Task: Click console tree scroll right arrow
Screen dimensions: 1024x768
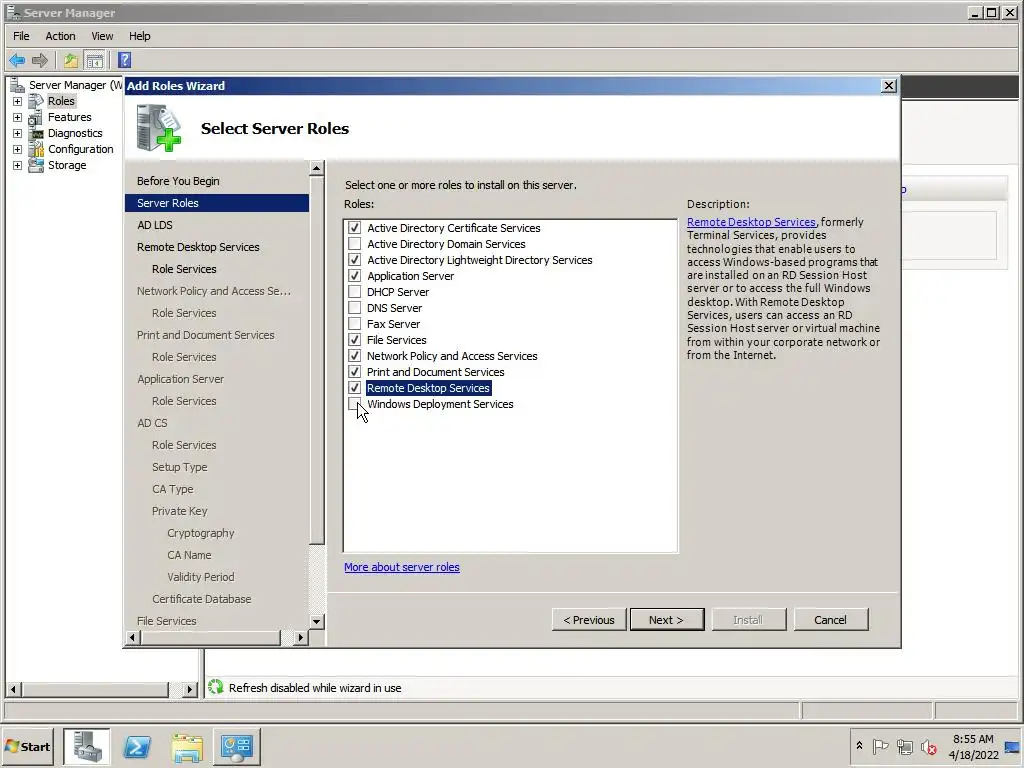Action: click(190, 689)
